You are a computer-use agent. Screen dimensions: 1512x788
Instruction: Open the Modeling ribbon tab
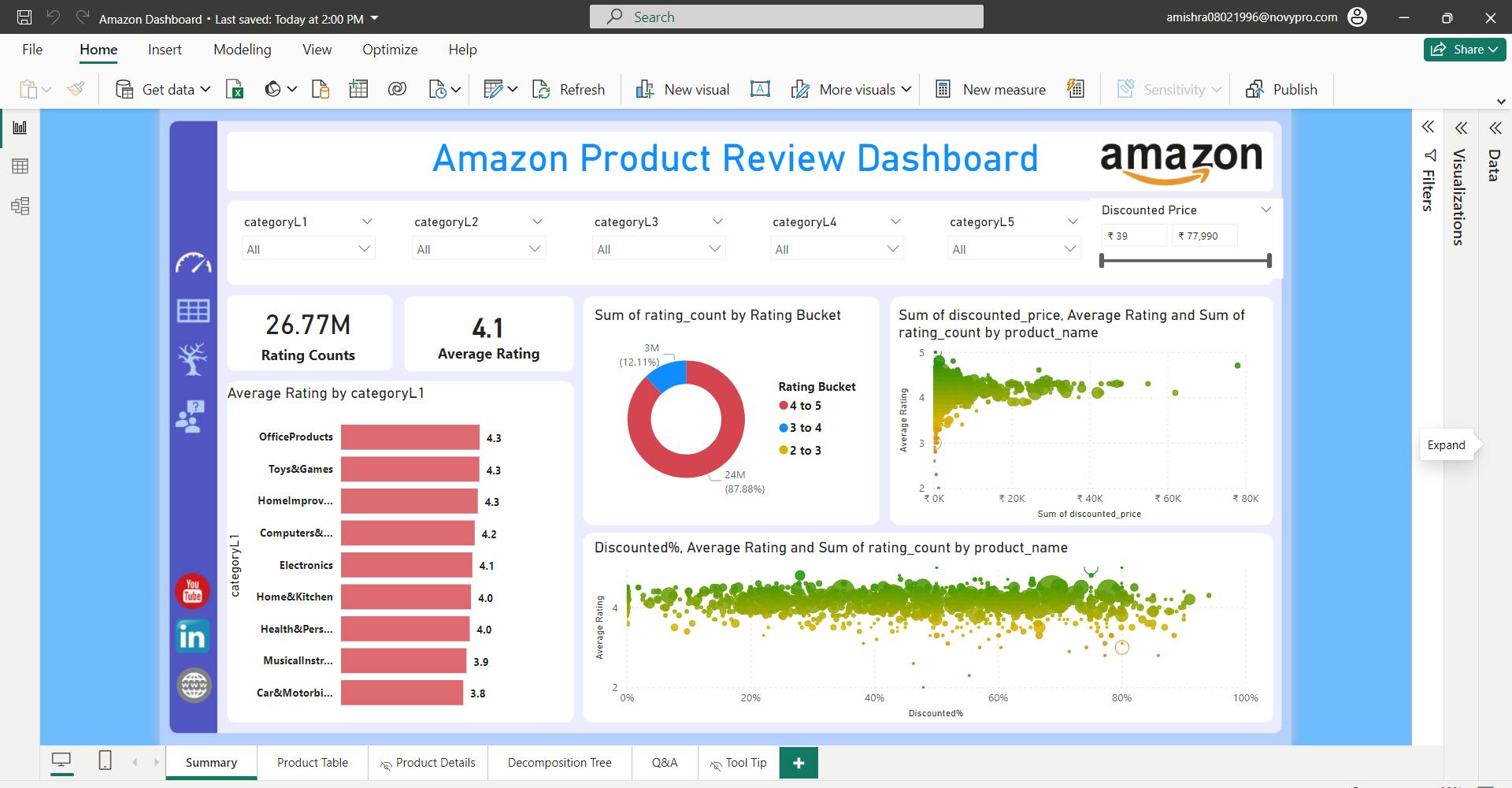[243, 50]
